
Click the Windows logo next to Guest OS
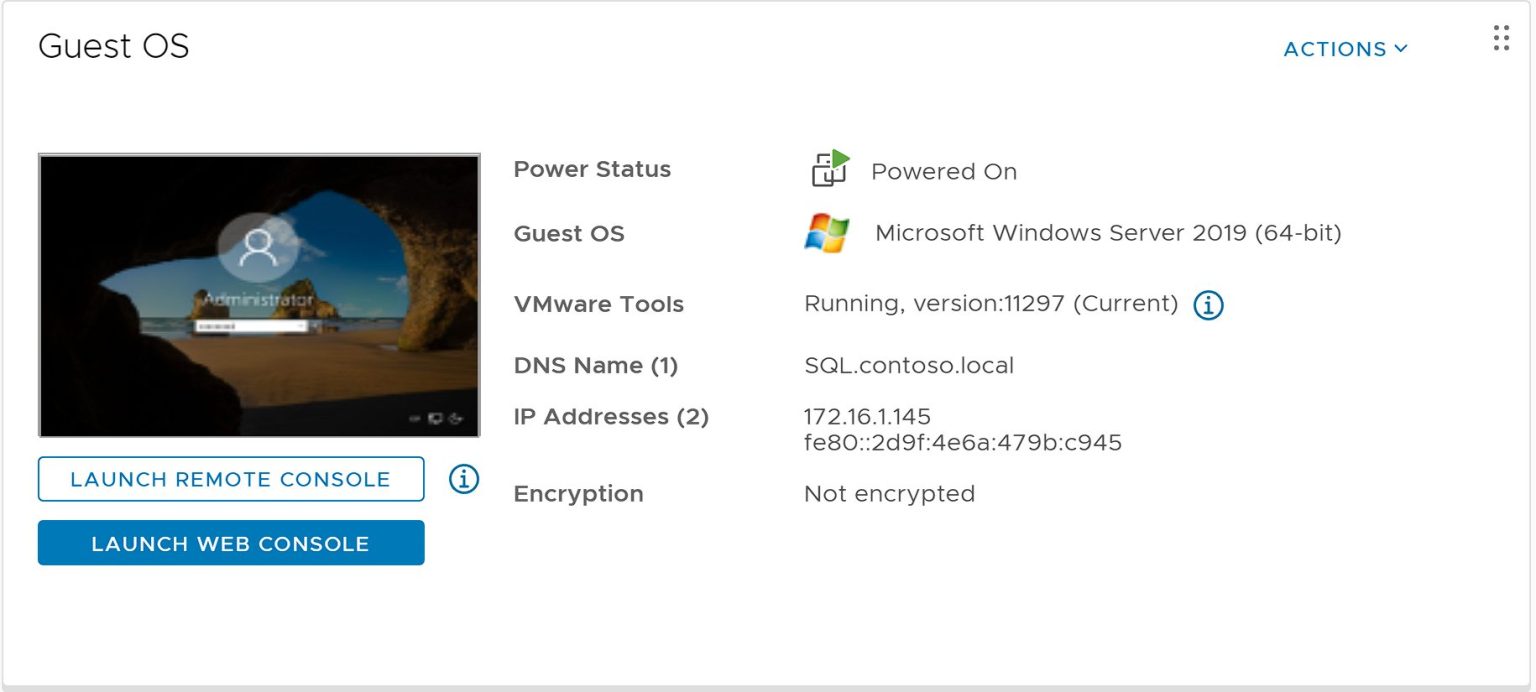click(x=826, y=232)
